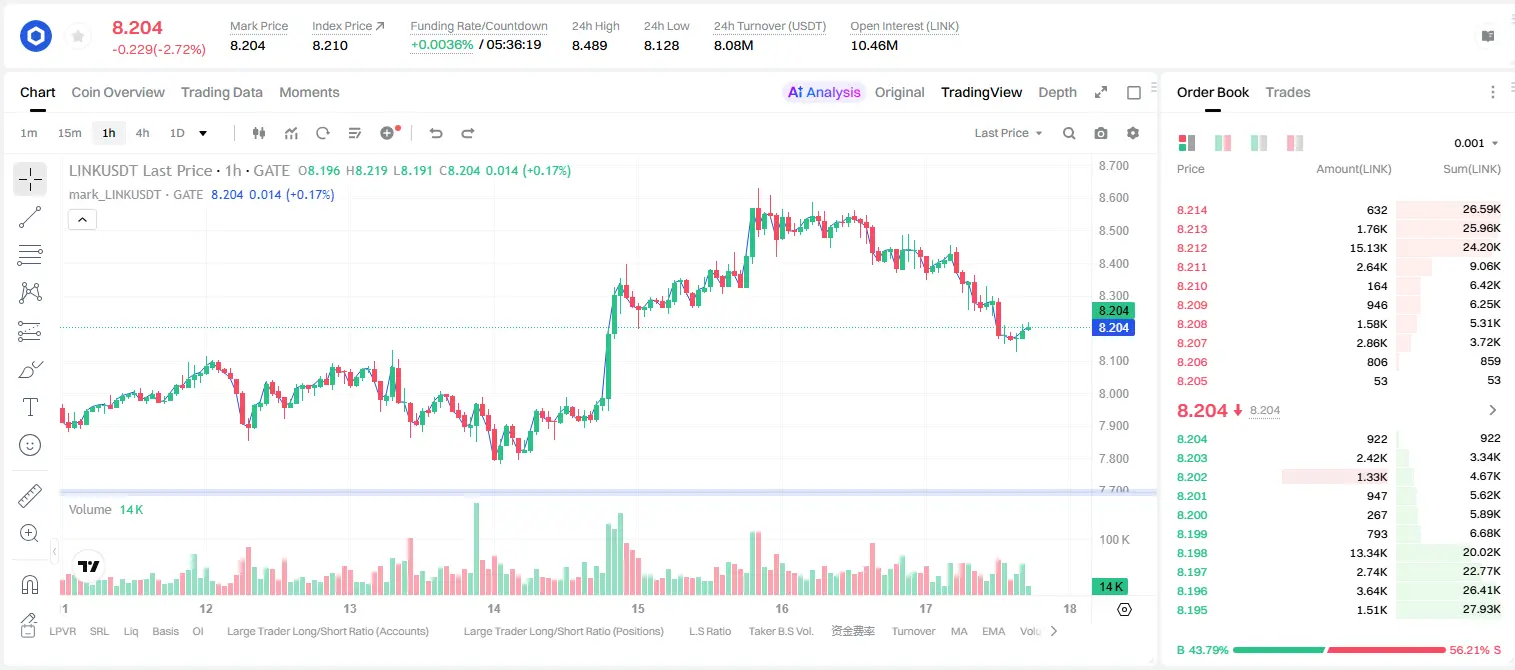Viewport: 1515px width, 670px height.
Task: Add LINK to favorites star
Action: pos(78,37)
